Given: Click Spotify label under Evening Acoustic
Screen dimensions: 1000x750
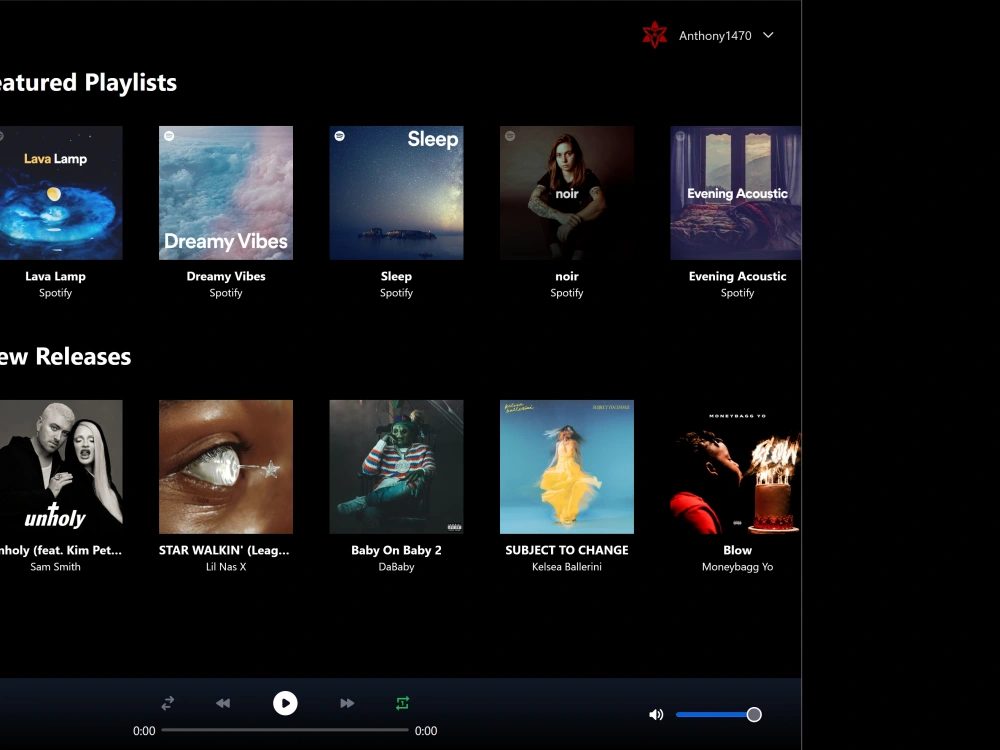Looking at the screenshot, I should (737, 293).
